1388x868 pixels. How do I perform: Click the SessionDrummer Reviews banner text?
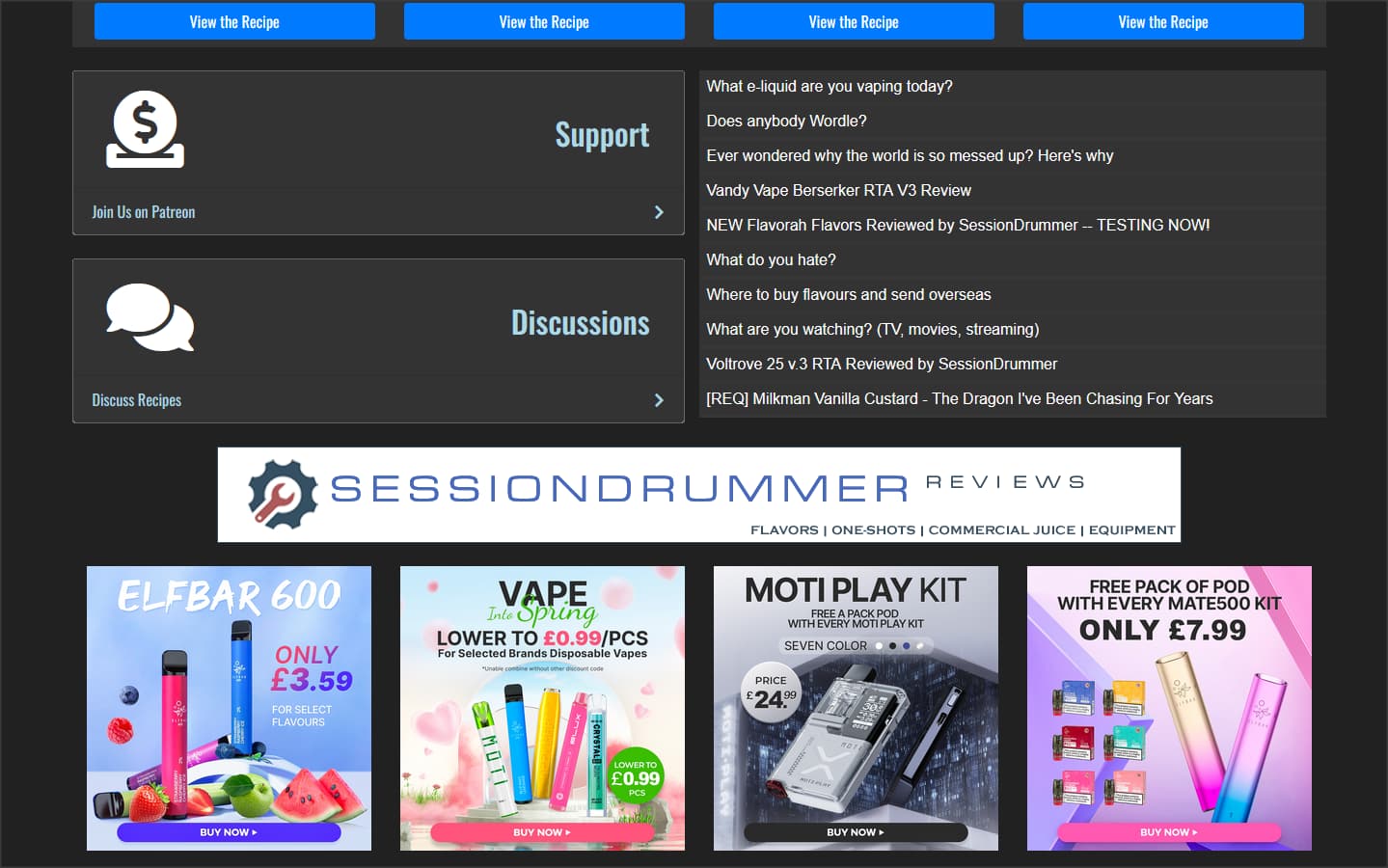coord(707,488)
